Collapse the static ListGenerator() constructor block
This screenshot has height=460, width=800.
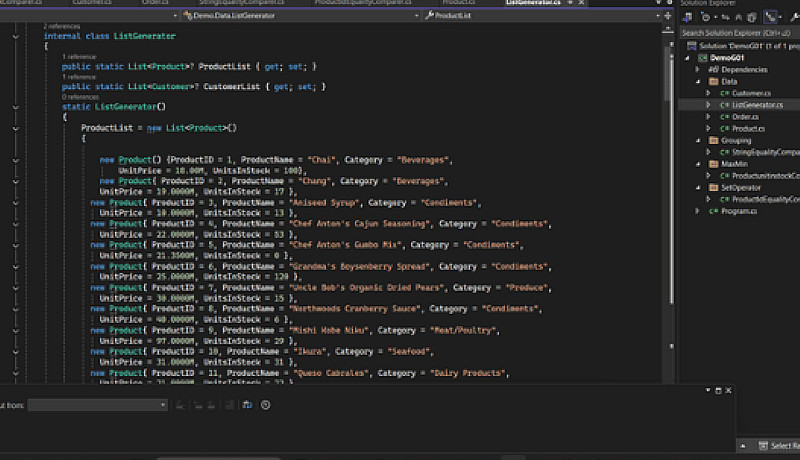tap(16, 107)
